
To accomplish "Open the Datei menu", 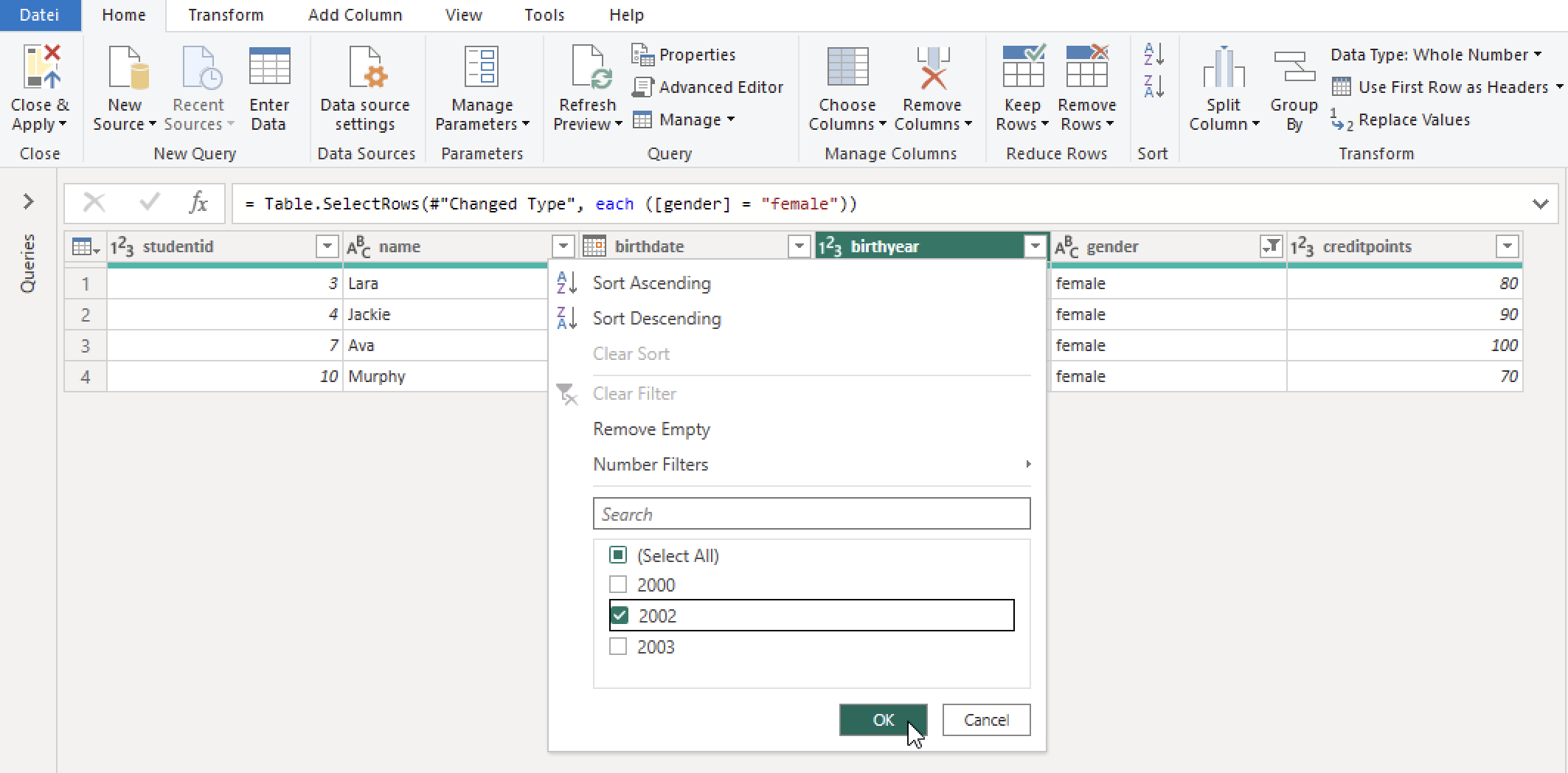I will 40,15.
